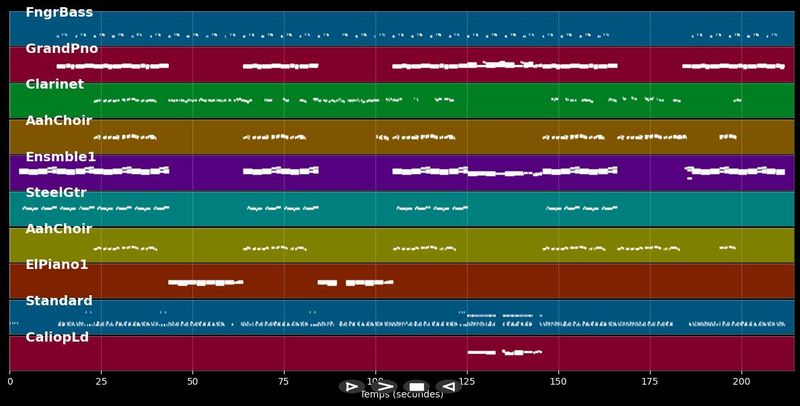Select the GrandPno track label
800x406 pixels.
(62, 48)
